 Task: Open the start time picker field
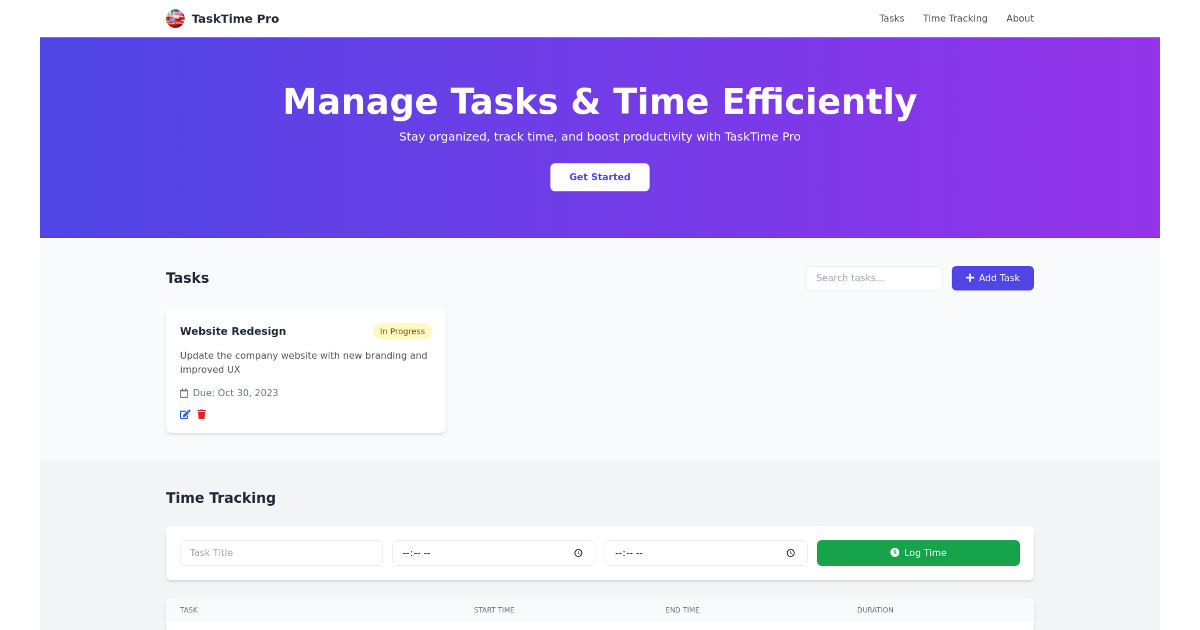(480, 552)
